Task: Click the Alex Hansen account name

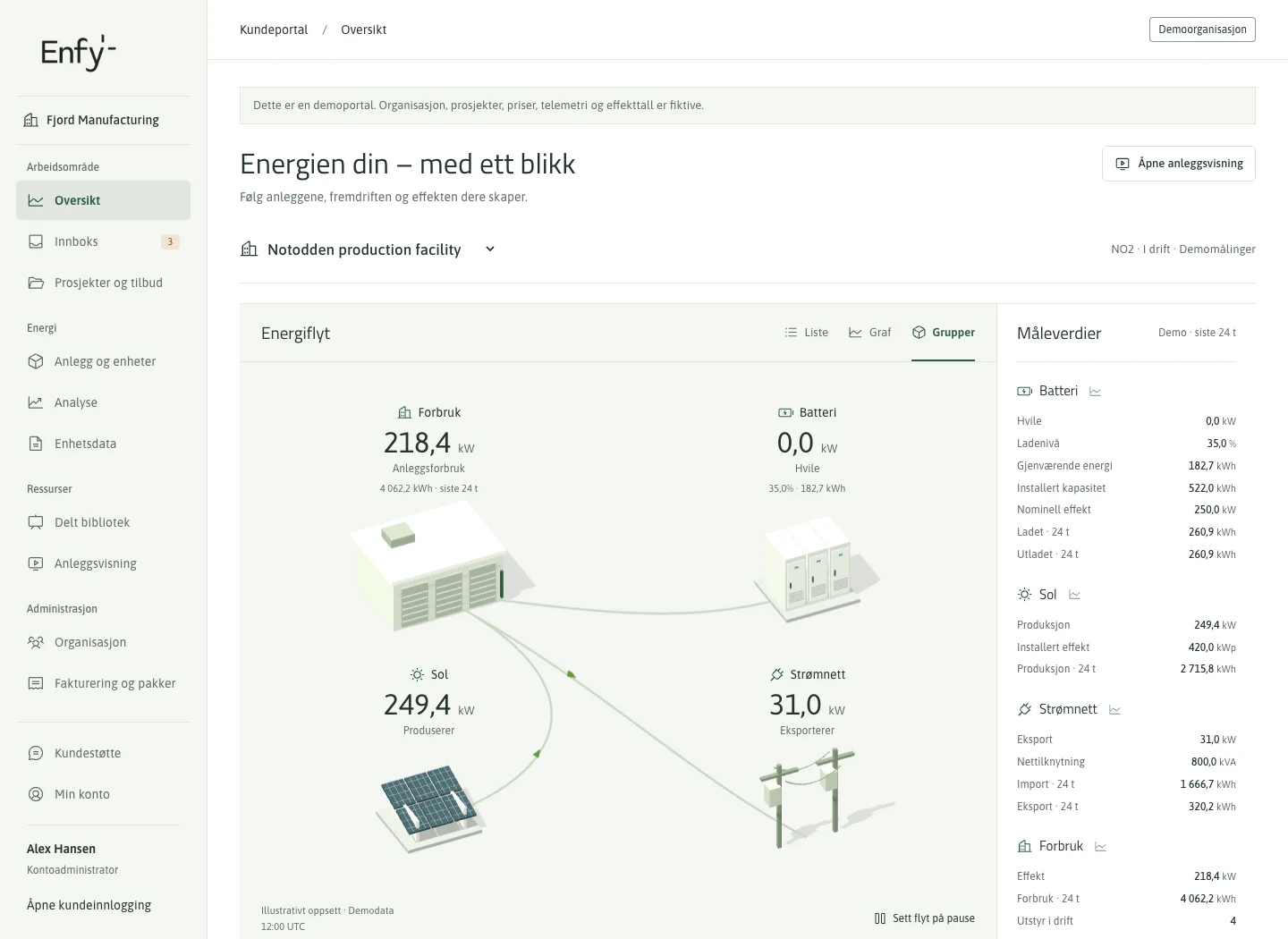Action: point(61,849)
